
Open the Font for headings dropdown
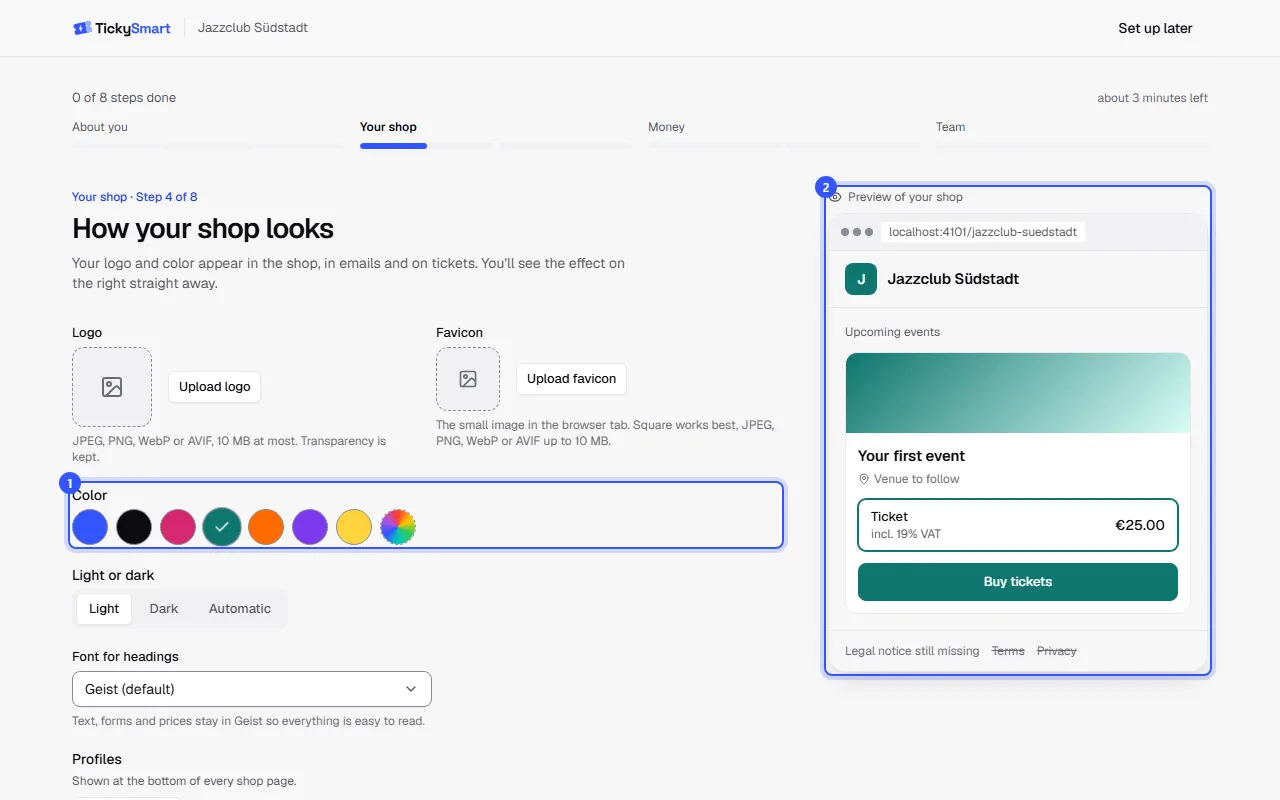pos(252,689)
